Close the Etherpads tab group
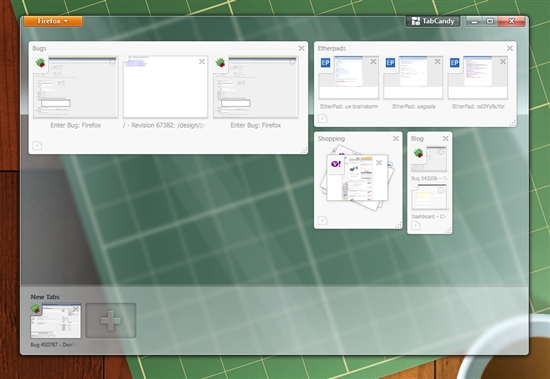Screen dimensions: 550x379 coord(510,48)
